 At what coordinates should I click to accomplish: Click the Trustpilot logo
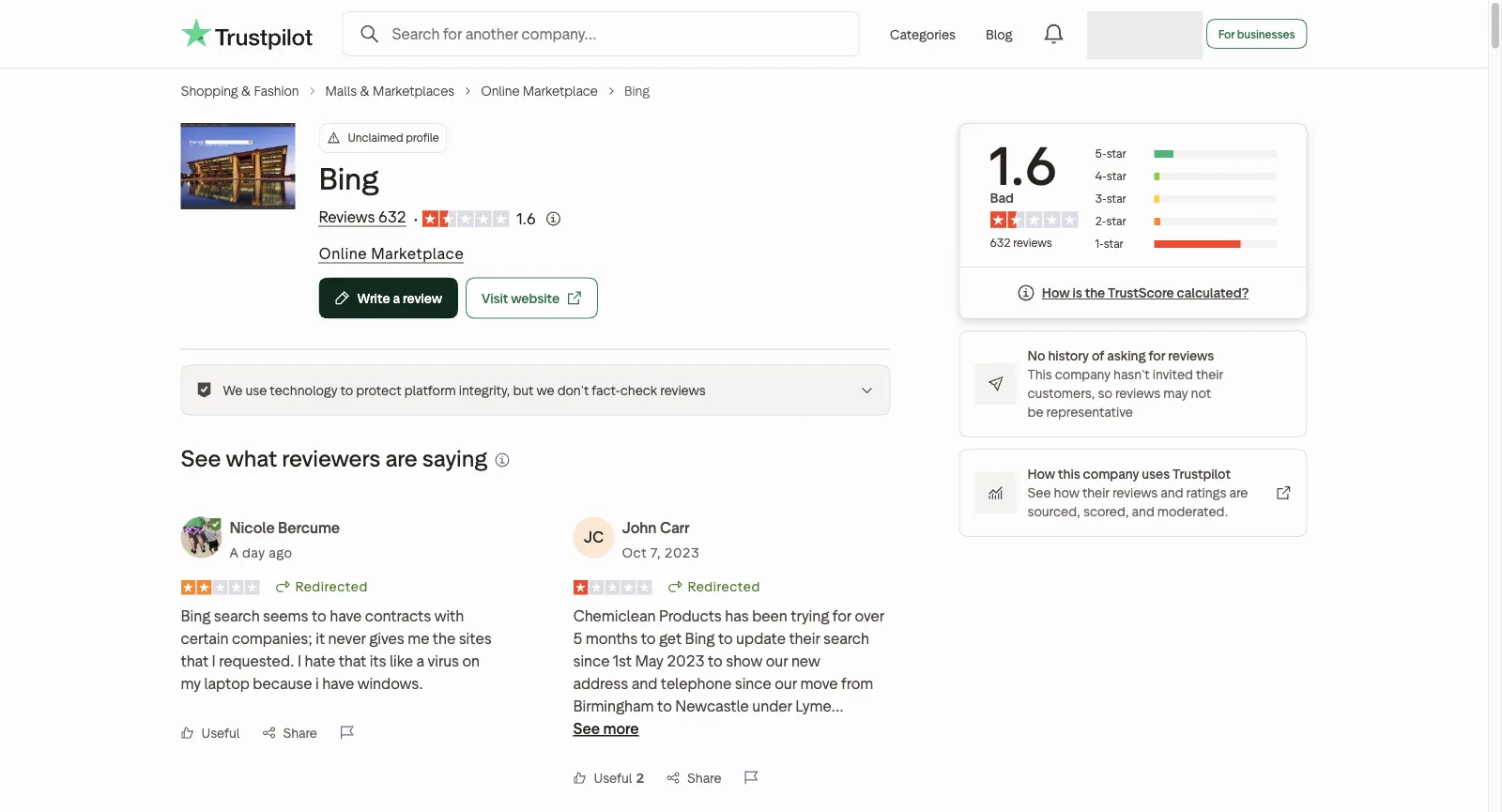point(246,35)
